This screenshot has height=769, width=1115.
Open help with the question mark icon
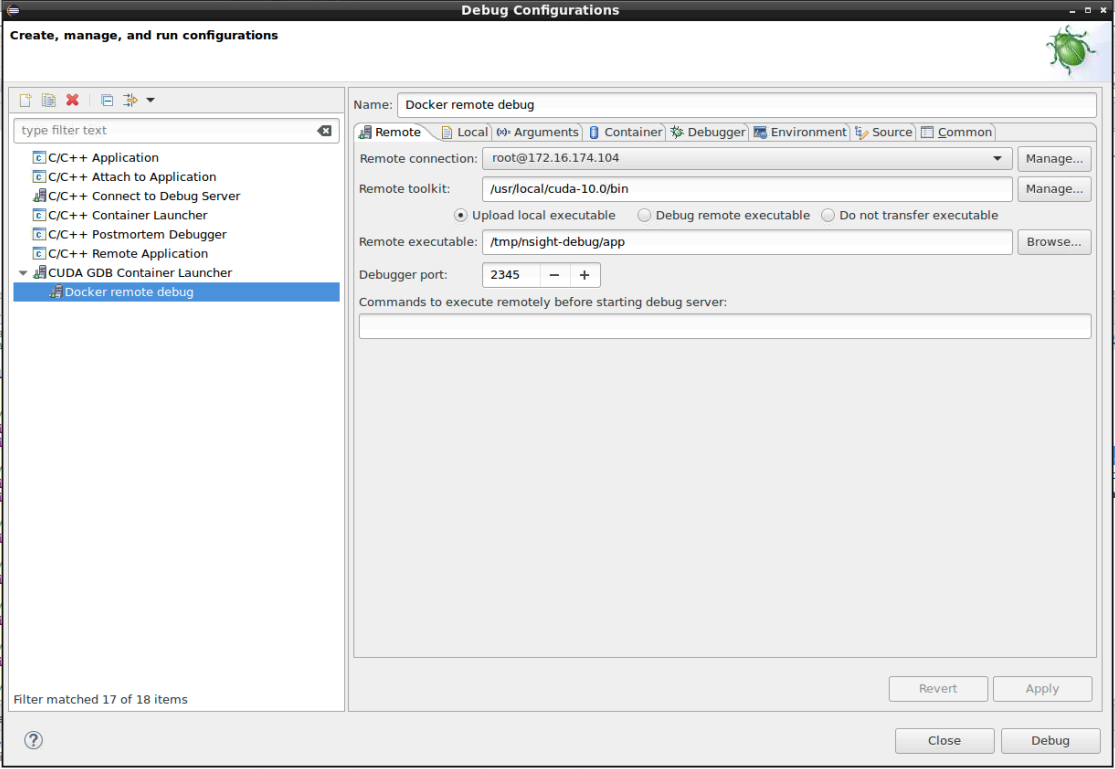[x=33, y=741]
